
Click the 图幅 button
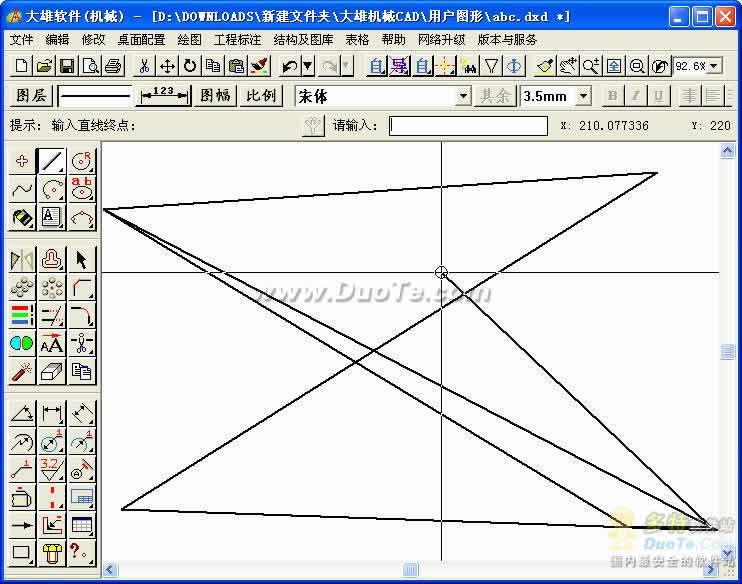click(x=215, y=96)
